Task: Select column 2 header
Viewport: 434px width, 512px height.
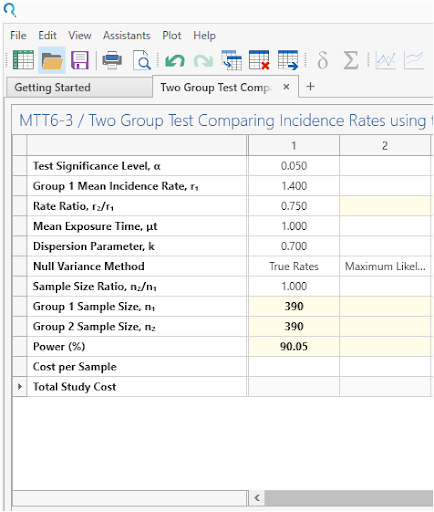Action: click(385, 146)
